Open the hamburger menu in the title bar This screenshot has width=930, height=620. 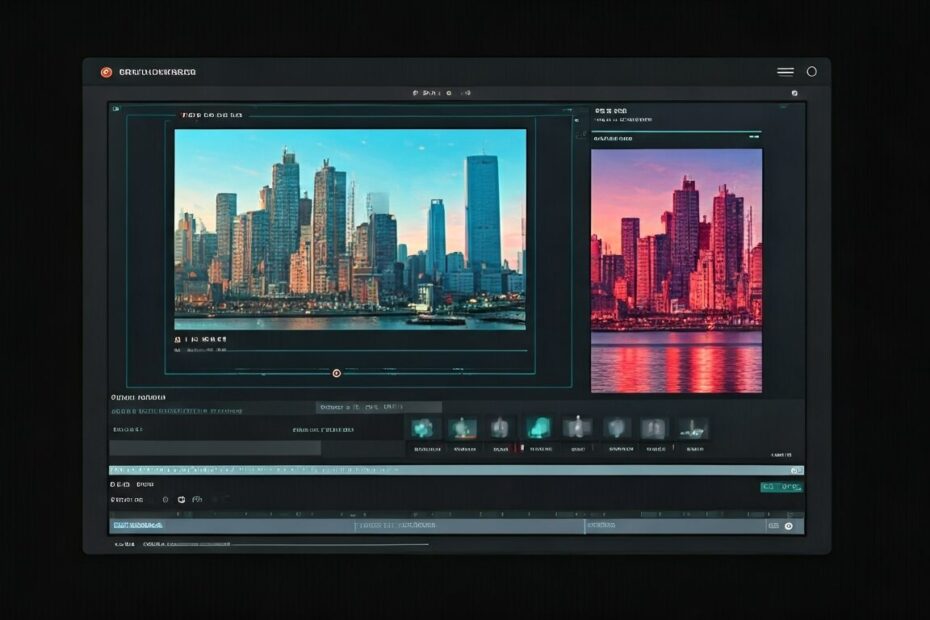tap(785, 71)
